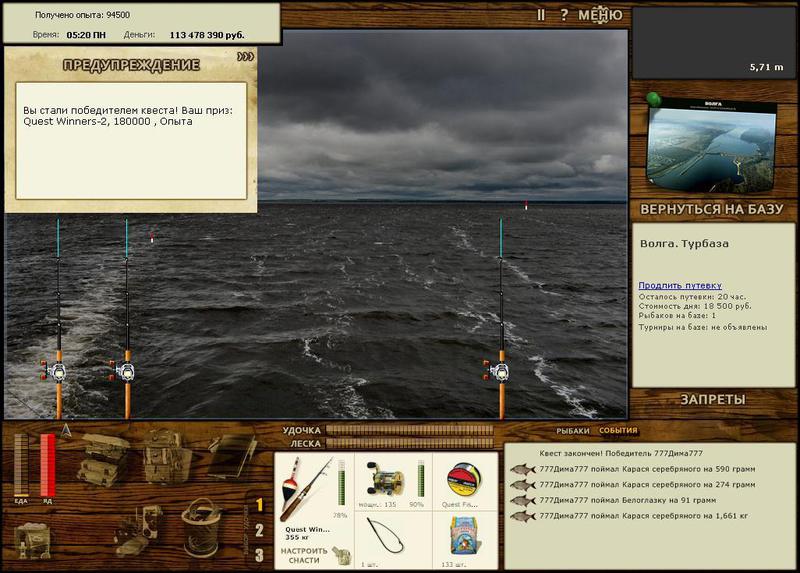Click ВЕРНУТЬСЯ НА БАЗУ button
800x573 pixels.
click(711, 209)
